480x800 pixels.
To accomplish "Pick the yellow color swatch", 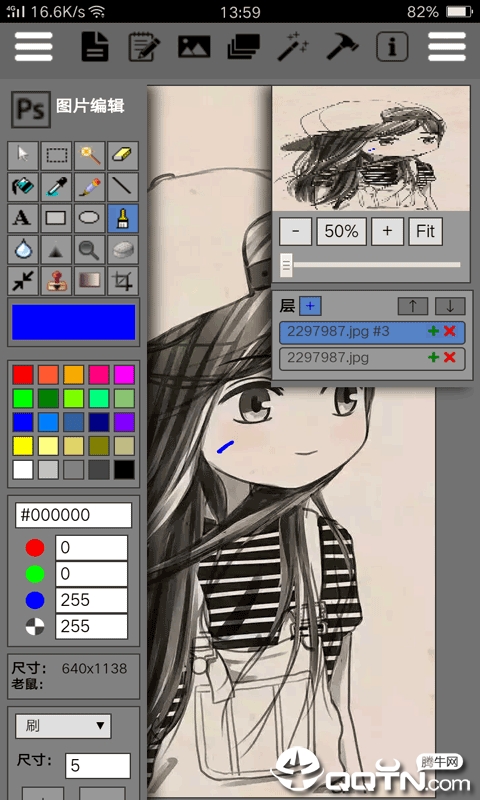I will click(23, 446).
